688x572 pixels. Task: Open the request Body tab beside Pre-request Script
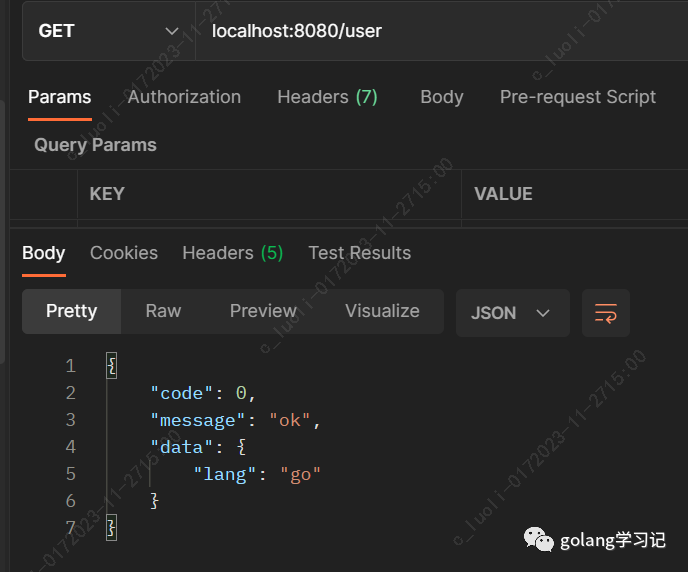point(441,97)
